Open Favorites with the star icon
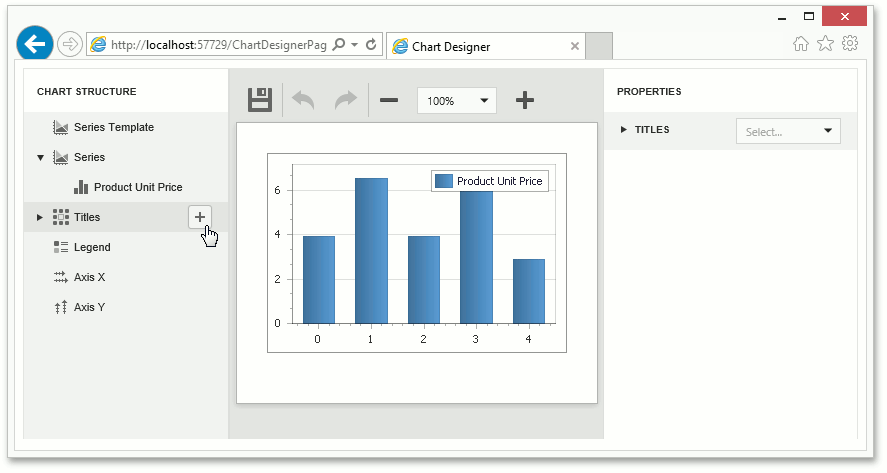The height and width of the screenshot is (473, 887). pyautogui.click(x=825, y=43)
